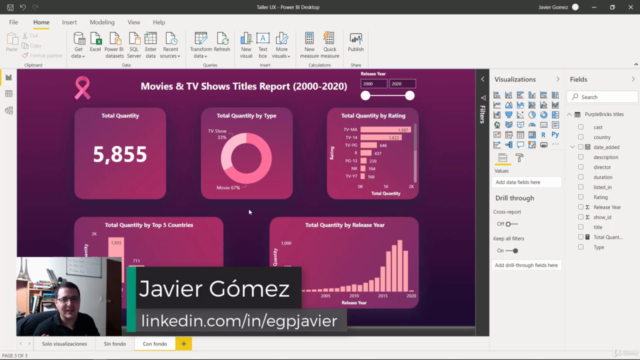Viewport: 640px width, 360px height.
Task: Grab the Release Year slider end handle
Action: click(x=410, y=96)
